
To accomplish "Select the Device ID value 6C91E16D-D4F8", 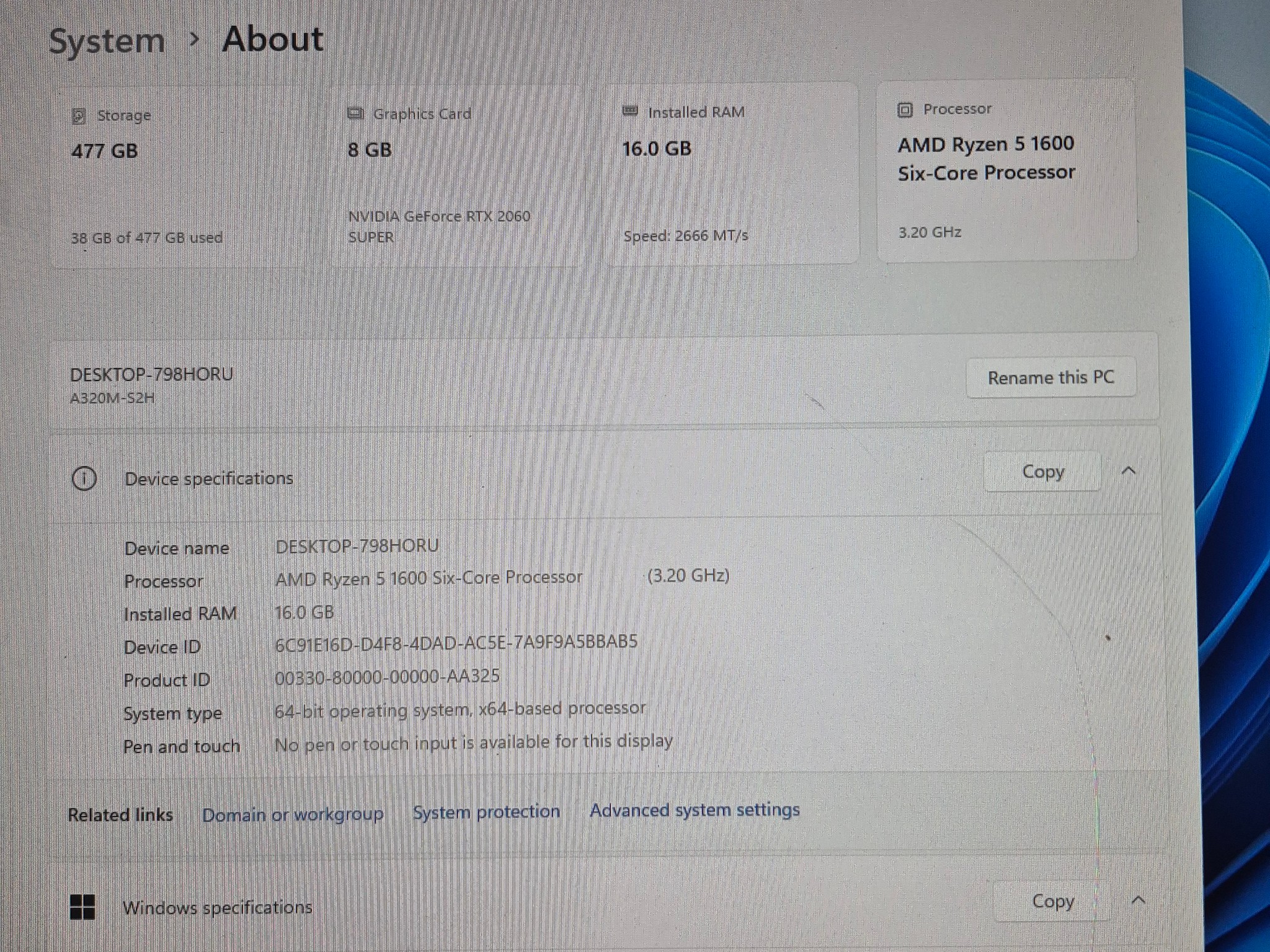I will coord(456,642).
